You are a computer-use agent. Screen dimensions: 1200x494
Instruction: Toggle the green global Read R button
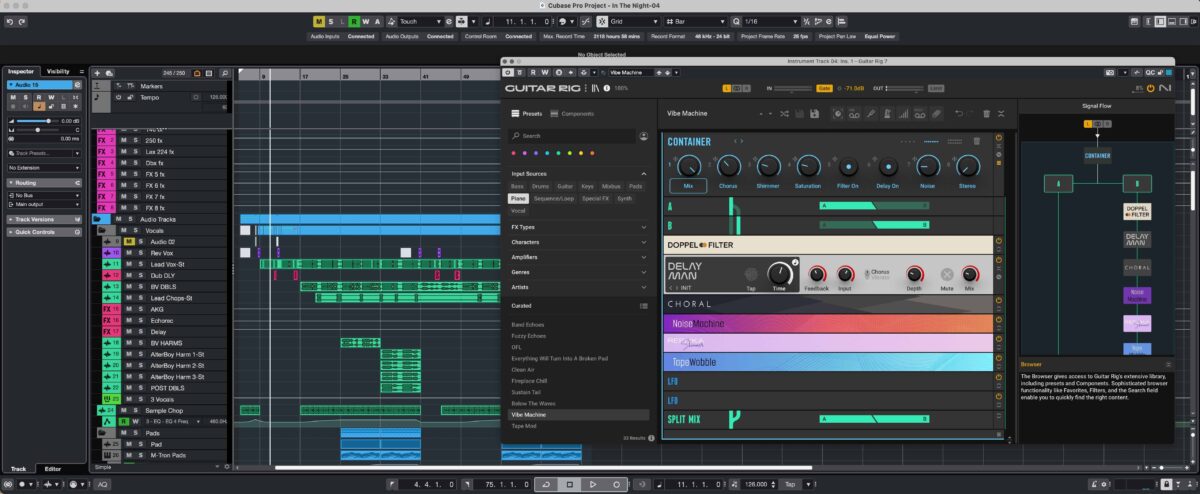pos(354,21)
